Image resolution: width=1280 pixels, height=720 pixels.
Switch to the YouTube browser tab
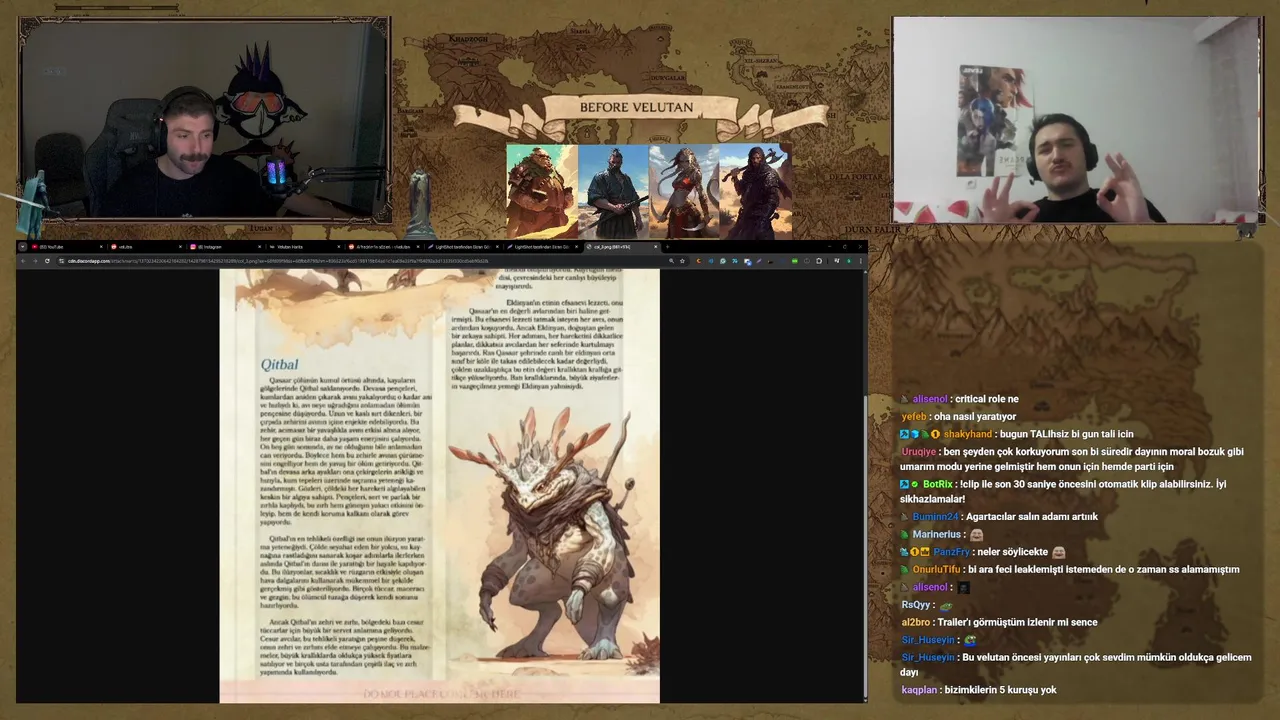[66, 246]
